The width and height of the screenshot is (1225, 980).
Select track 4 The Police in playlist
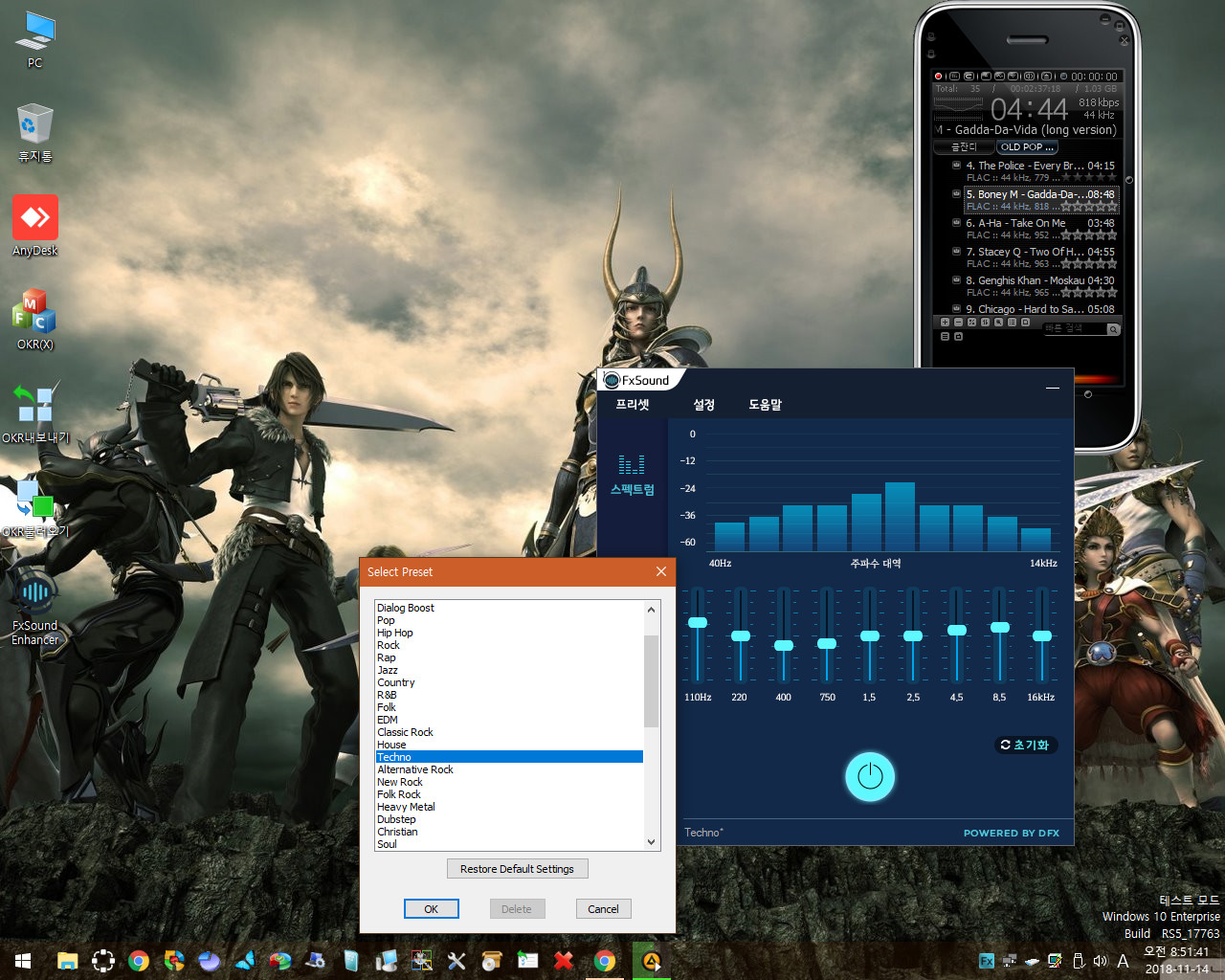(x=1040, y=171)
